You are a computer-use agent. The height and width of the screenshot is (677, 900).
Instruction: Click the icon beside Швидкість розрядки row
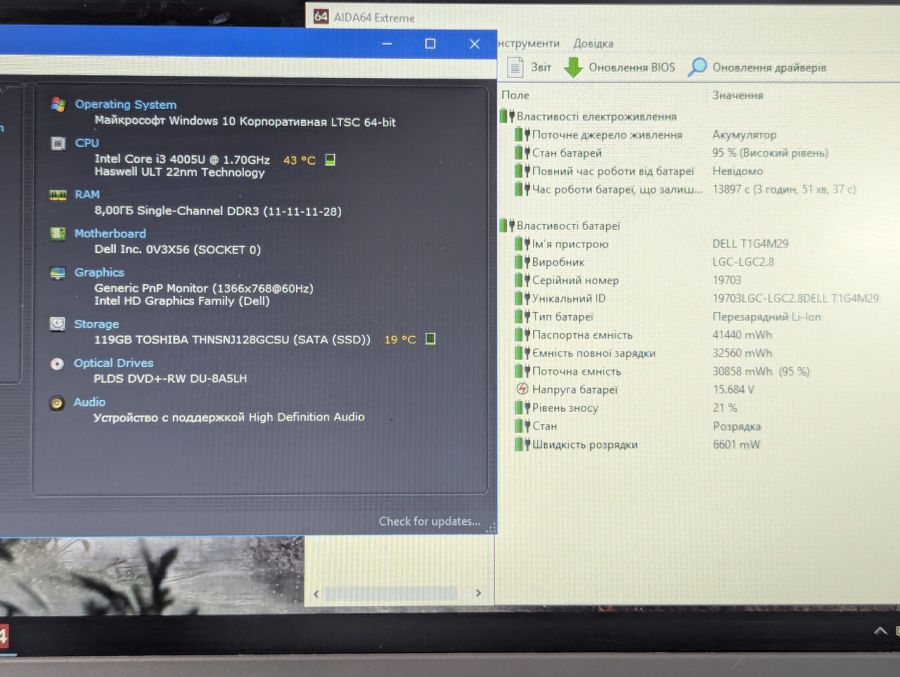522,444
